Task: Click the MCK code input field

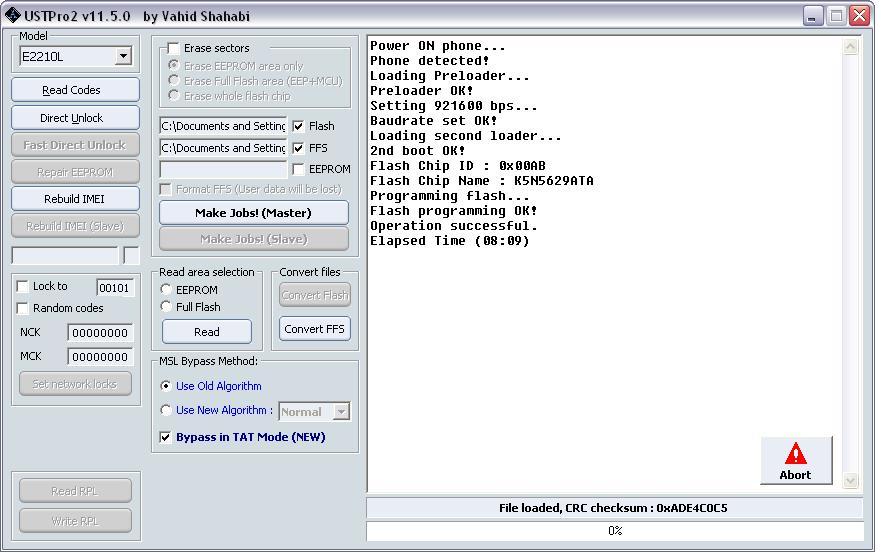Action: [100, 357]
